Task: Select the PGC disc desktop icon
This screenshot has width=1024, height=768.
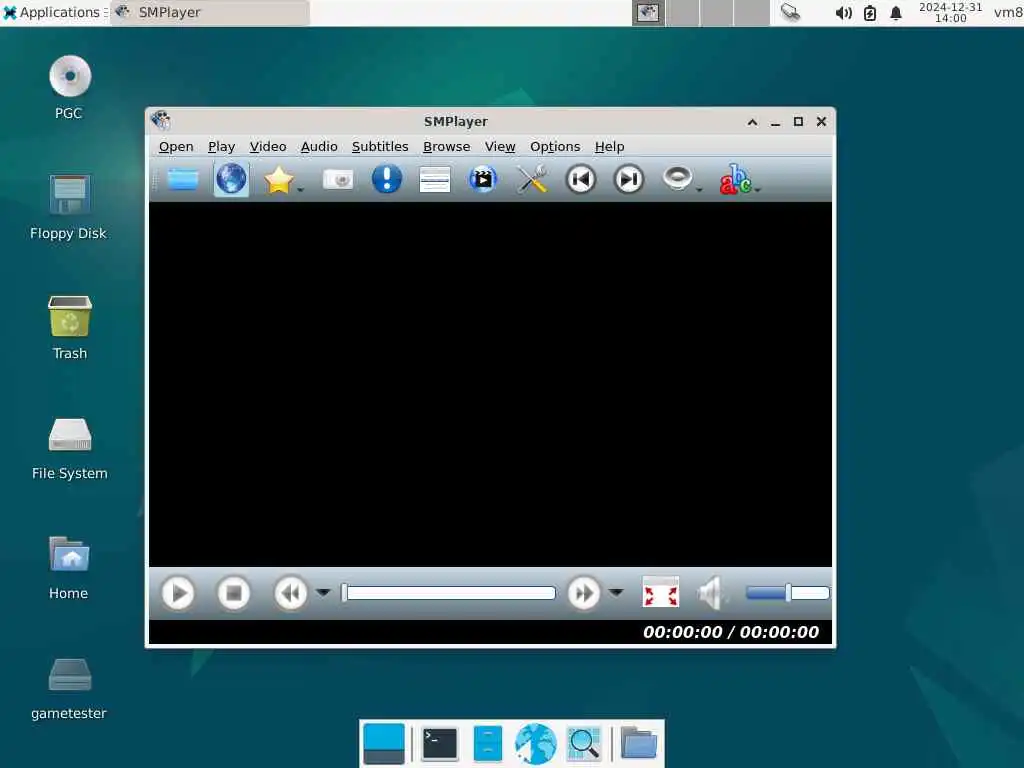Action: click(x=69, y=88)
